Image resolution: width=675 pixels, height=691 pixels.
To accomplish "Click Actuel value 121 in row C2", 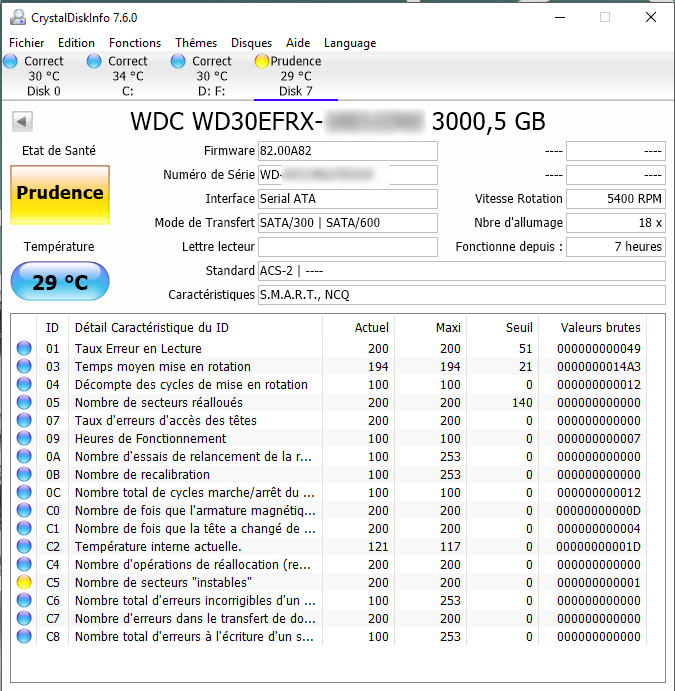I will [x=378, y=546].
